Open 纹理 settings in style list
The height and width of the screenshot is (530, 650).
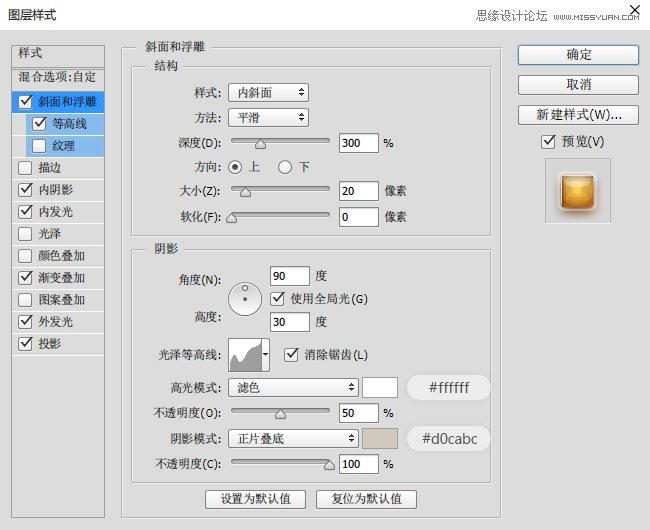[x=63, y=146]
